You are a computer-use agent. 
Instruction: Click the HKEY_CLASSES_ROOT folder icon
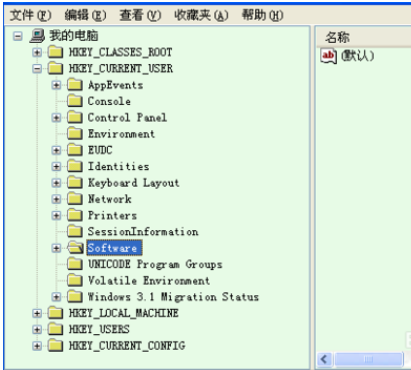[55, 52]
